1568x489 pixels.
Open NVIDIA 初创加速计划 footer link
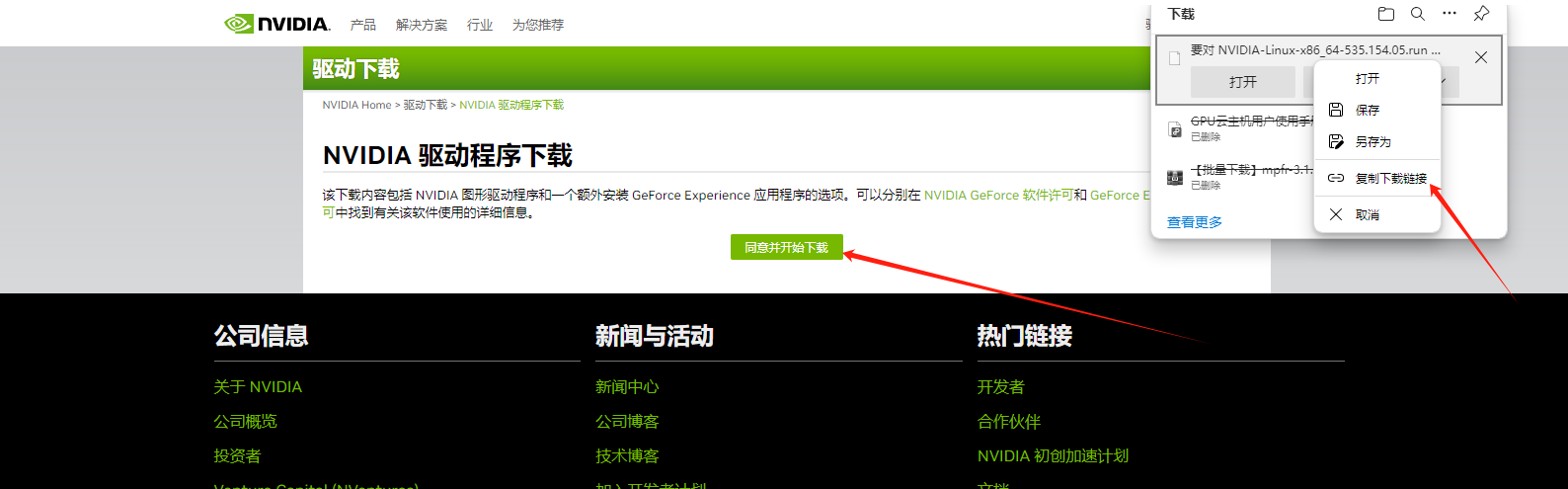point(1053,456)
